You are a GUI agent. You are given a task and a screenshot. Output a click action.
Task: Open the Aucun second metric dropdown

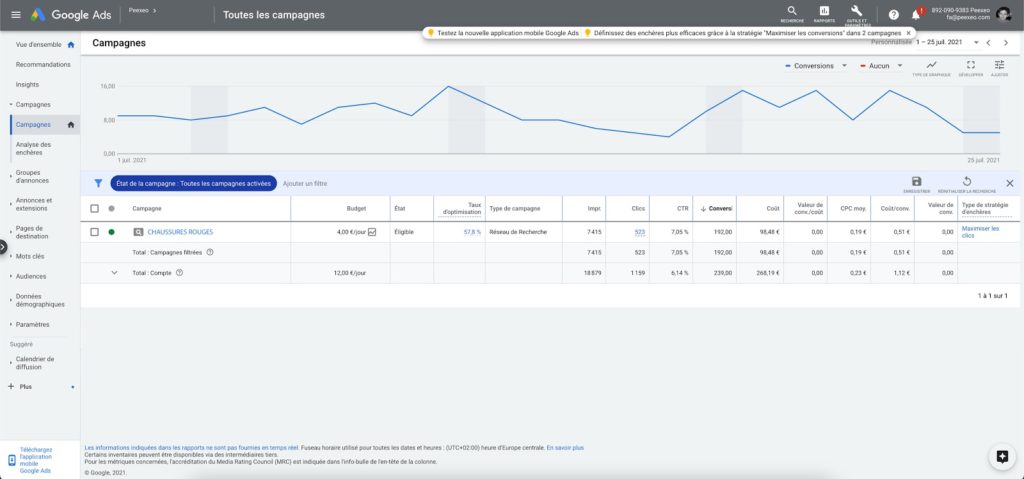882,66
